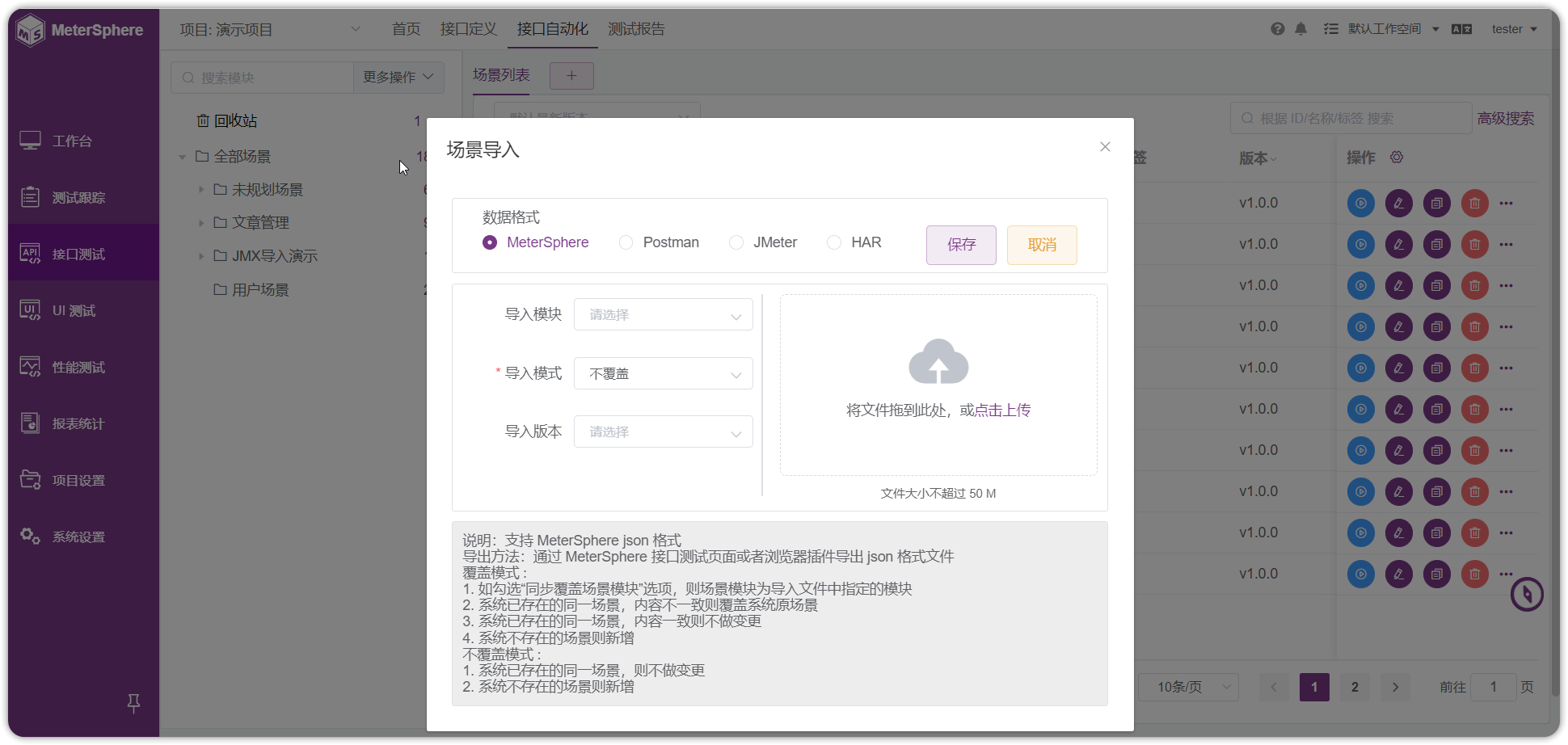Image resolution: width=1568 pixels, height=745 pixels.
Task: Go to the 首页 menu
Action: (406, 29)
